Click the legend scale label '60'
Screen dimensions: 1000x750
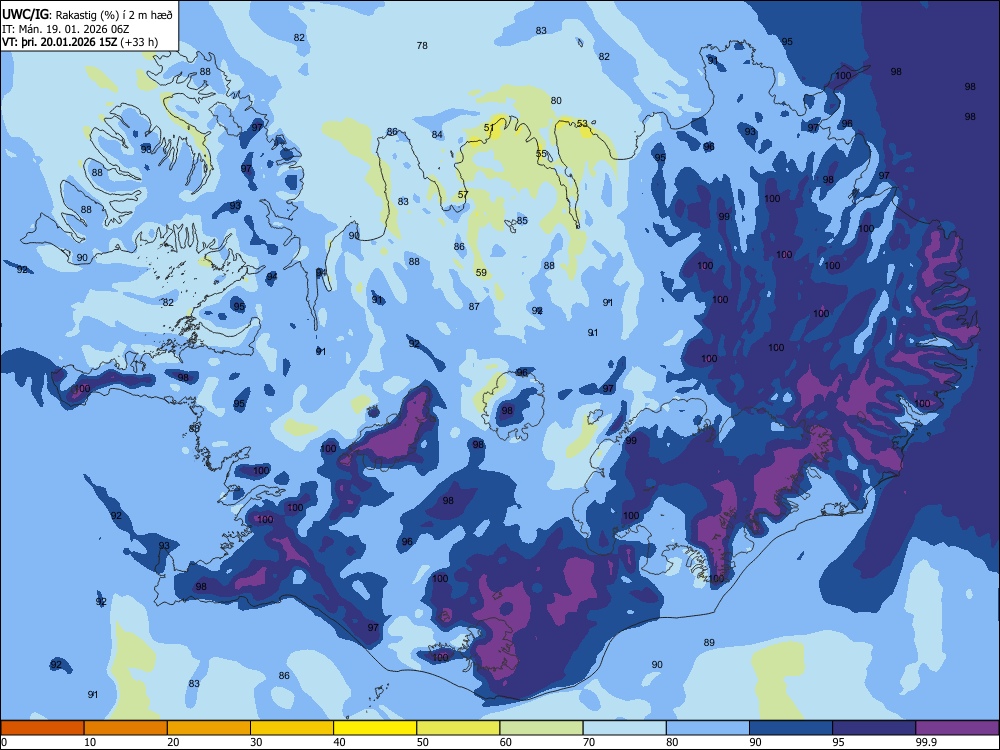tap(506, 742)
